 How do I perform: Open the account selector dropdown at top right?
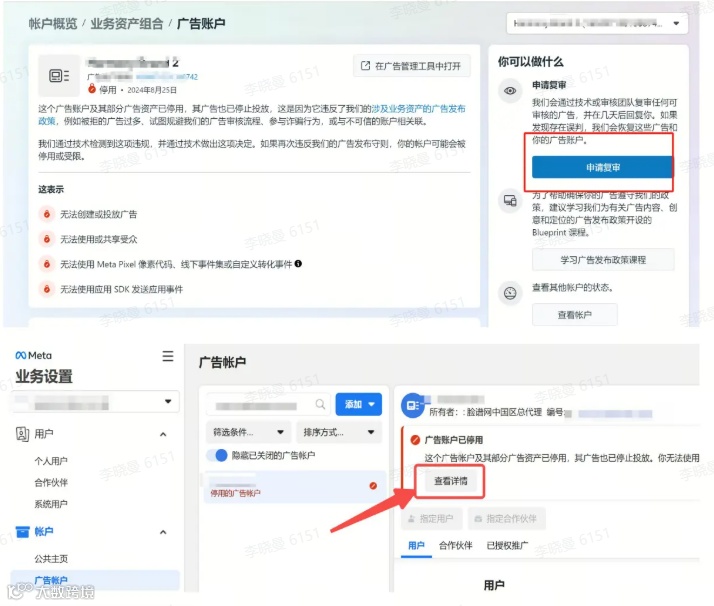point(597,23)
